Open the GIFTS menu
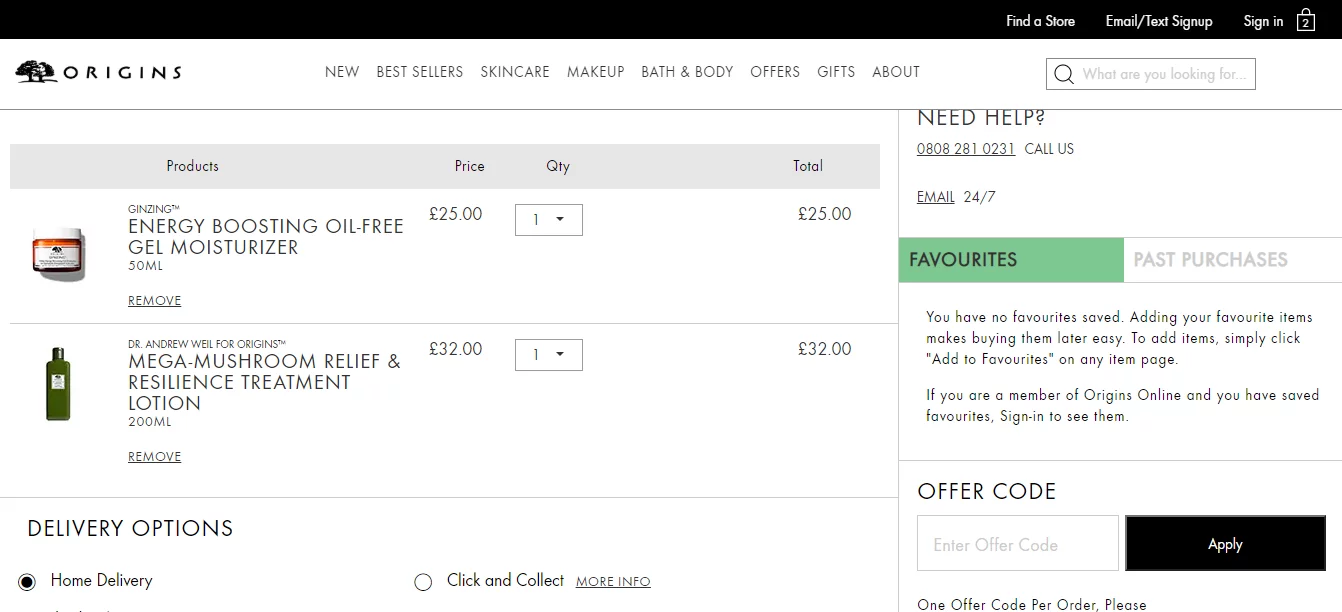 coord(836,72)
